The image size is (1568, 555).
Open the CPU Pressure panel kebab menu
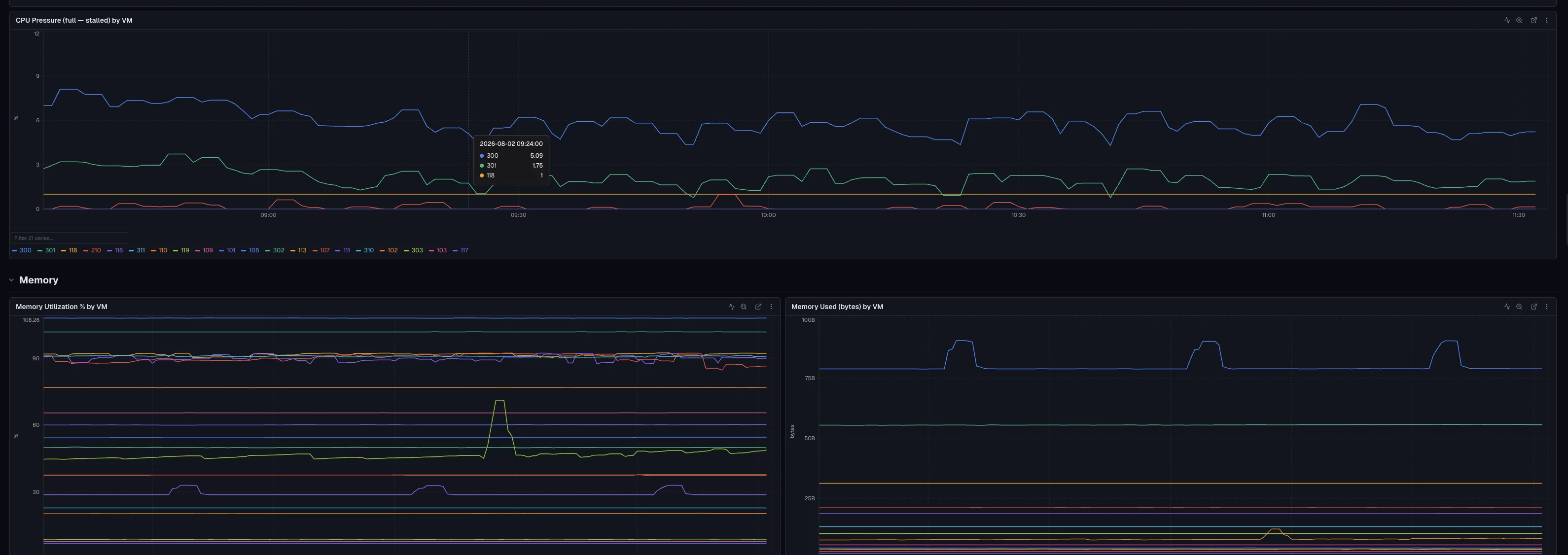click(1547, 20)
